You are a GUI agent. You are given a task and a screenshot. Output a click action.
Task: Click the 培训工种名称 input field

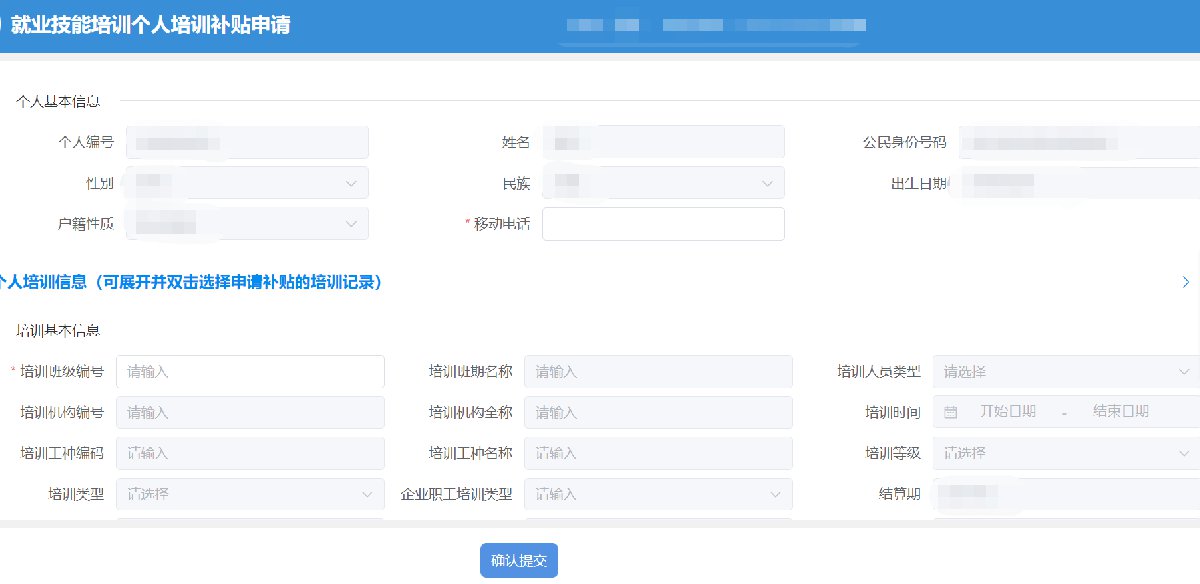[x=658, y=453]
